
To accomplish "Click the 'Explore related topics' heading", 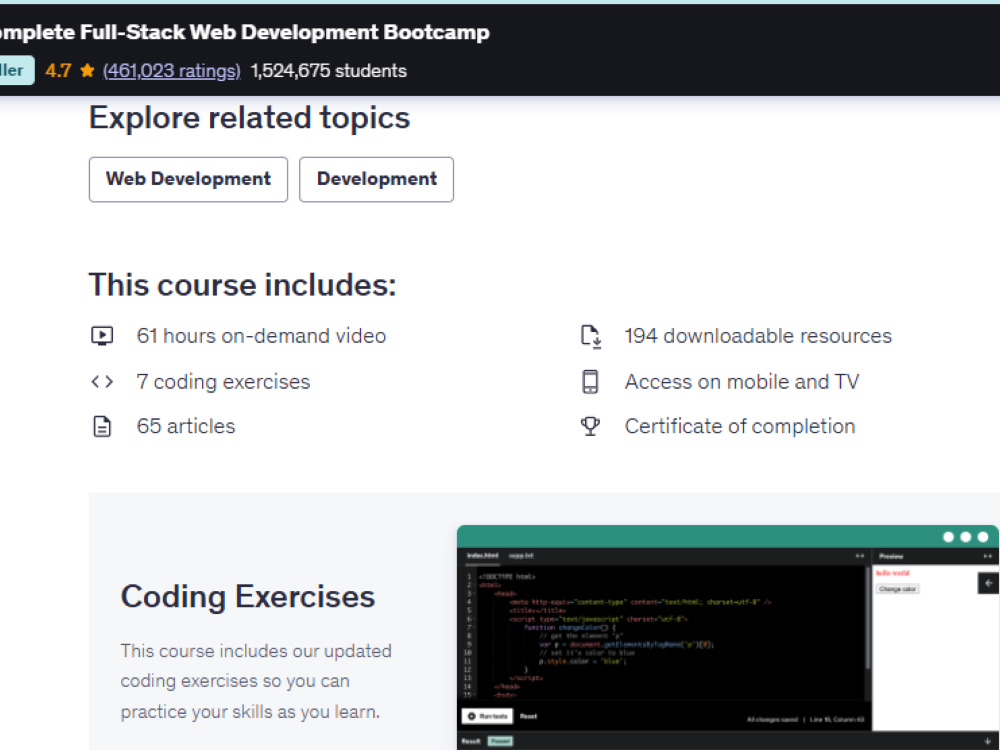I will [x=249, y=118].
